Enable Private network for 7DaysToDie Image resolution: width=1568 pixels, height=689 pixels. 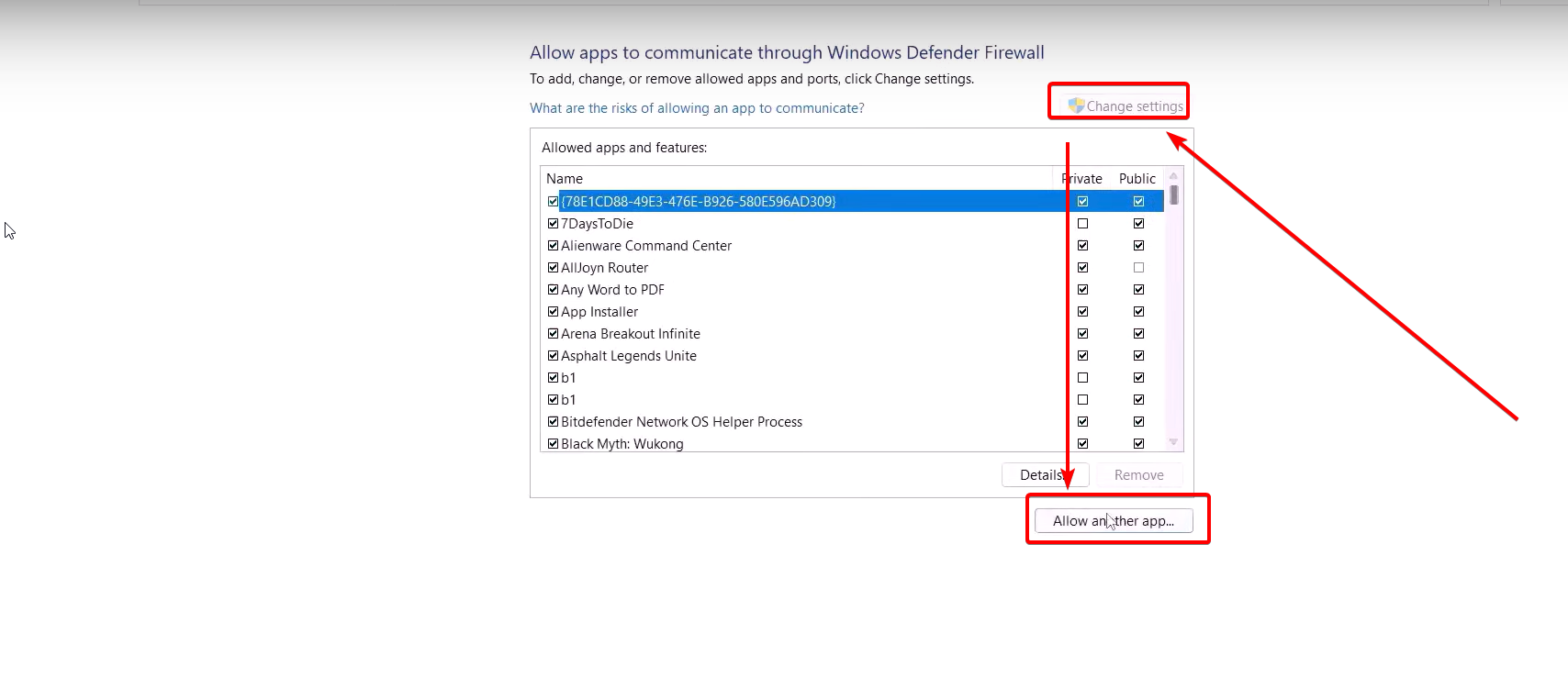tap(1082, 224)
